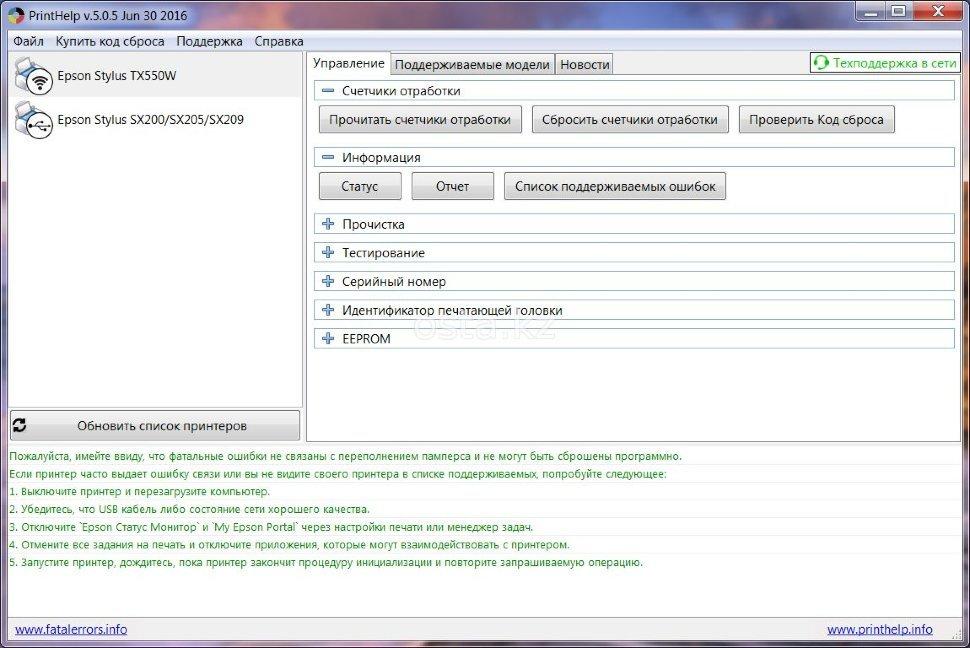Expand the Серийный номер section
This screenshot has width=970, height=648.
pos(328,281)
